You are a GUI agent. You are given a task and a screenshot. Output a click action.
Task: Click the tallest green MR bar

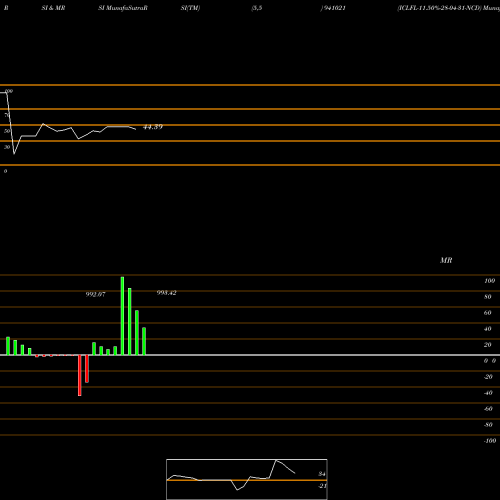pyautogui.click(x=122, y=316)
